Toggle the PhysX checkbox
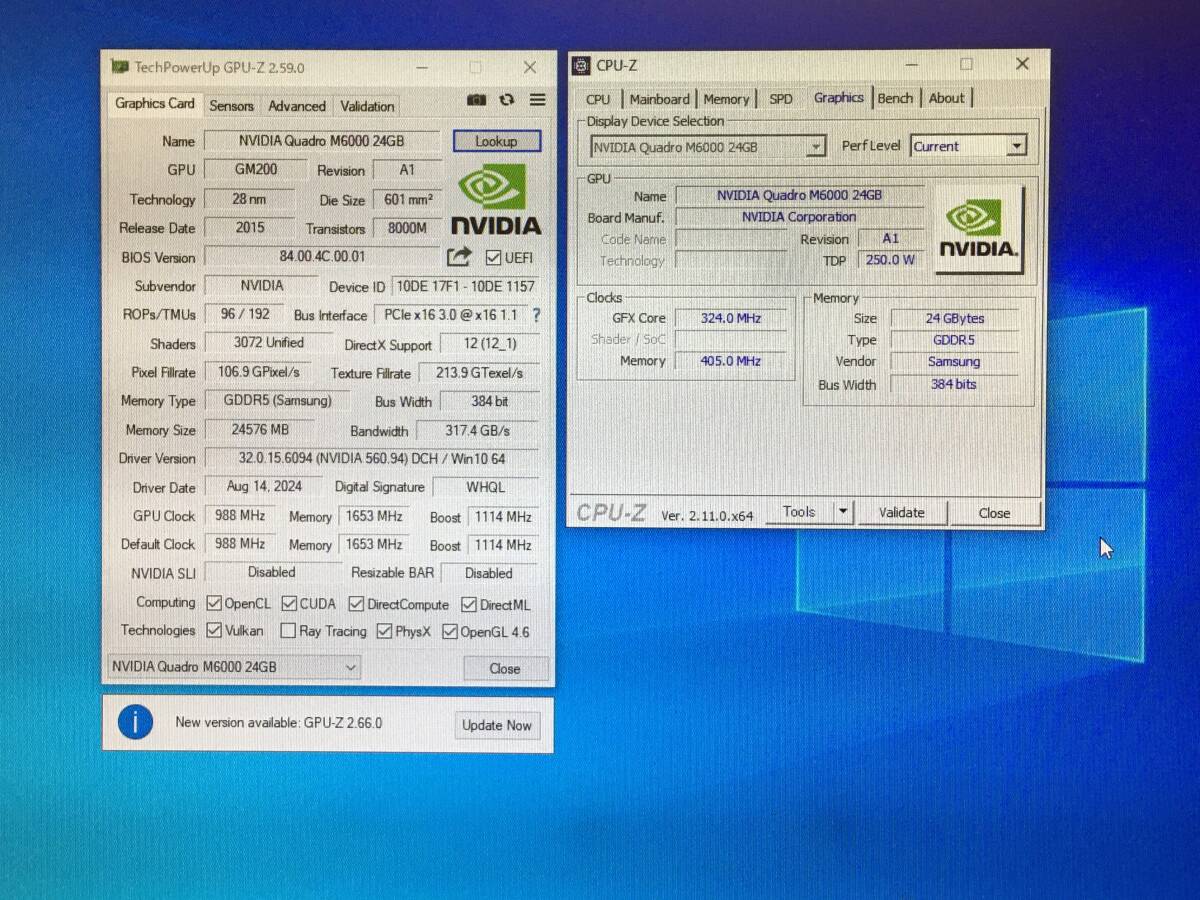 click(385, 631)
